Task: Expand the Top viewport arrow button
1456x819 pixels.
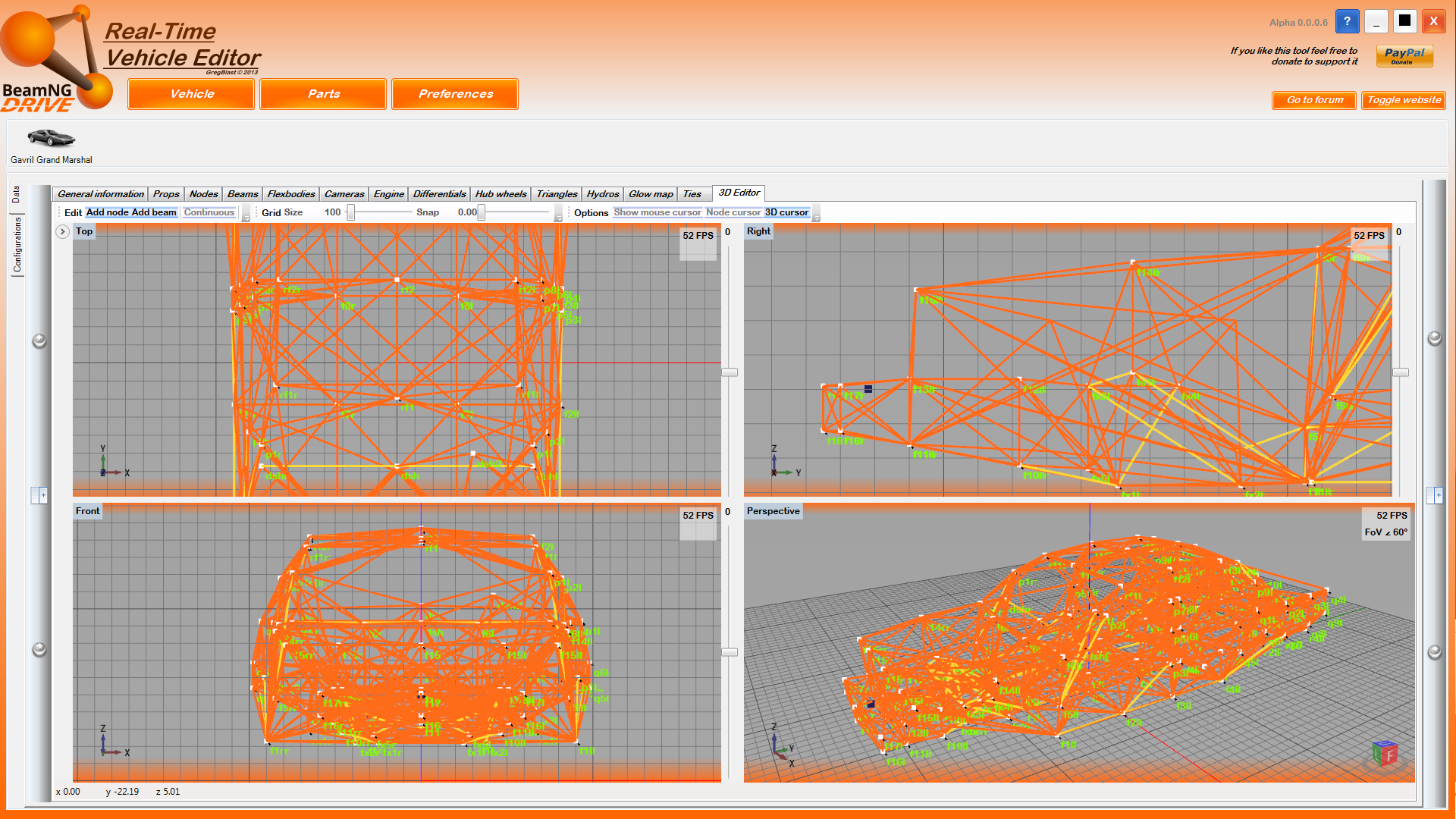Action: pyautogui.click(x=63, y=231)
